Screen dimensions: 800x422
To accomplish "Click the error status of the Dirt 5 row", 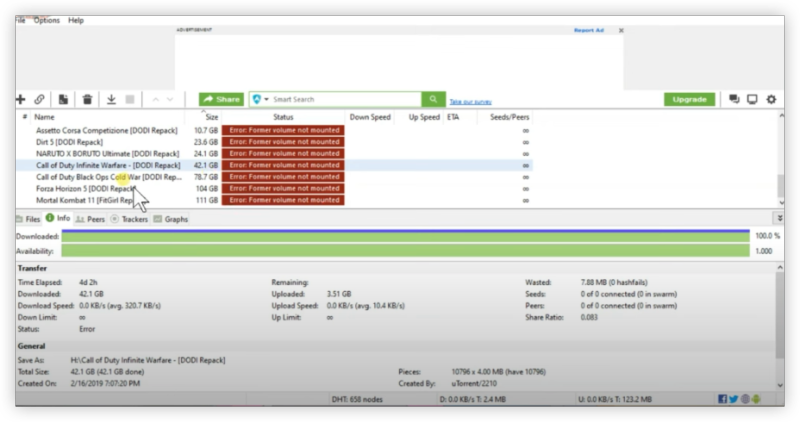I will [283, 142].
